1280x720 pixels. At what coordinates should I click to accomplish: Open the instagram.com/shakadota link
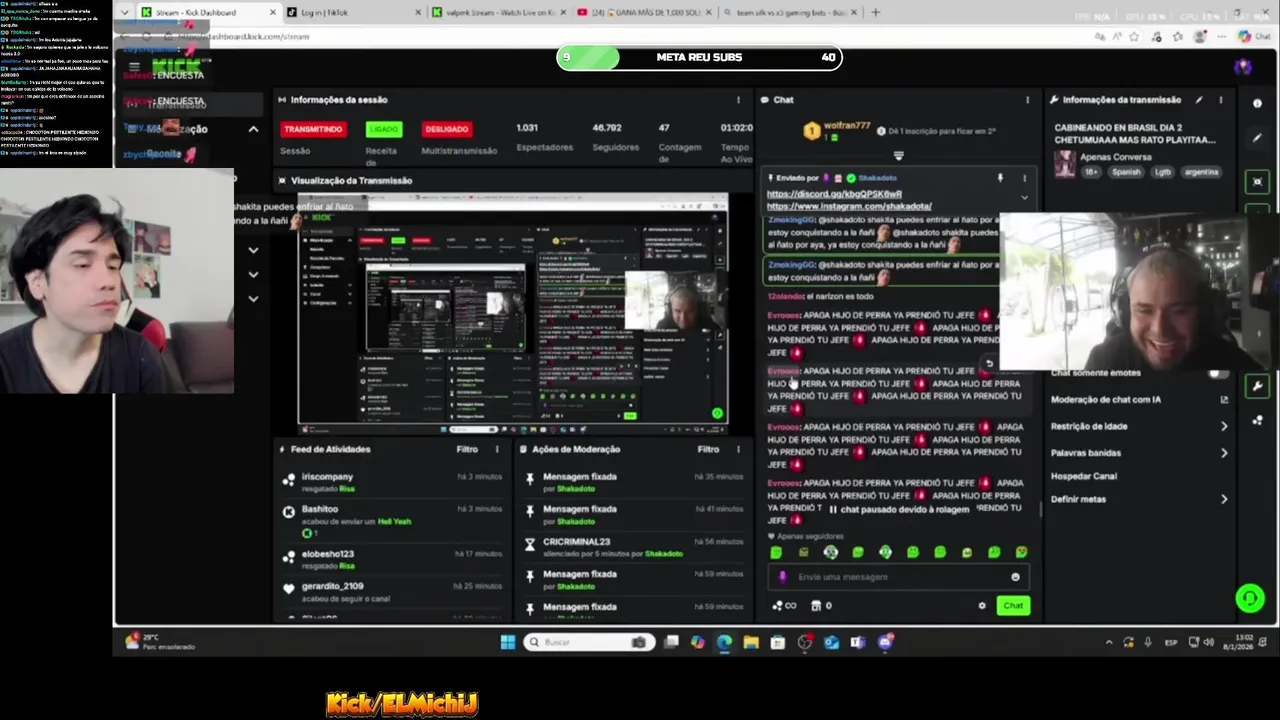(849, 206)
